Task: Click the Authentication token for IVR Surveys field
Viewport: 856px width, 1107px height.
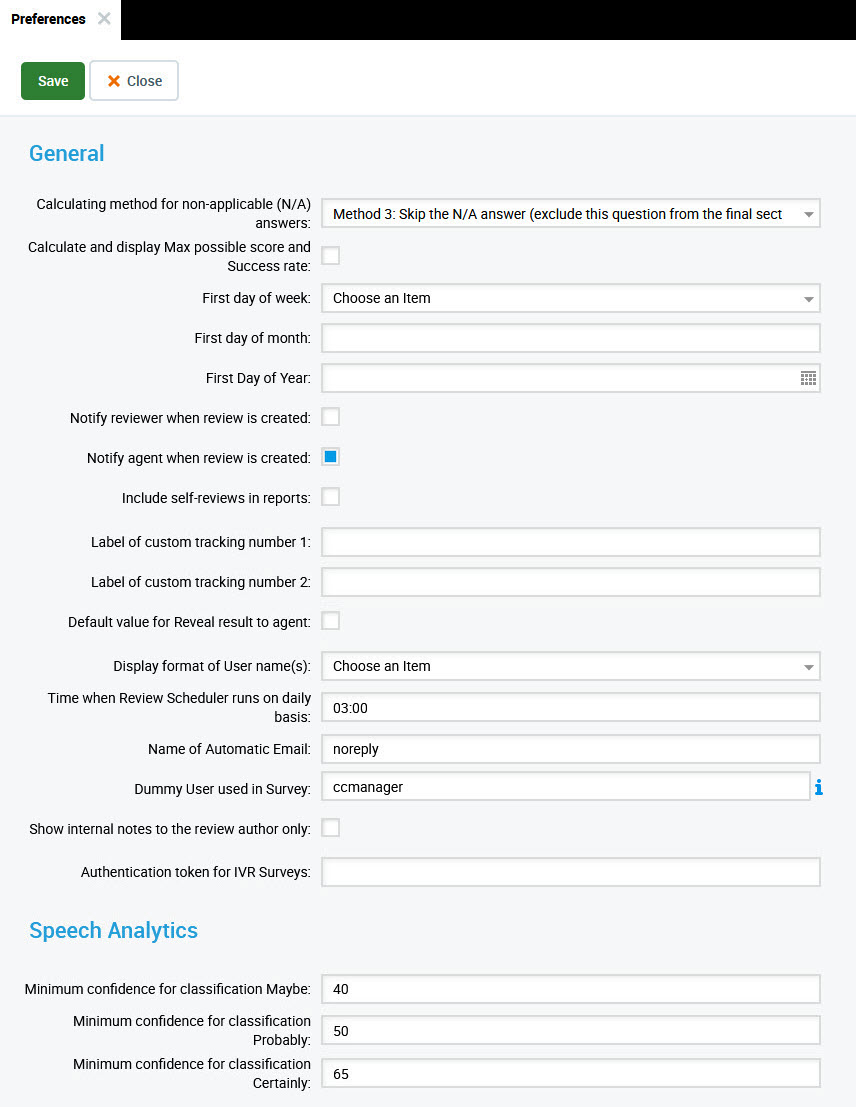Action: 570,872
